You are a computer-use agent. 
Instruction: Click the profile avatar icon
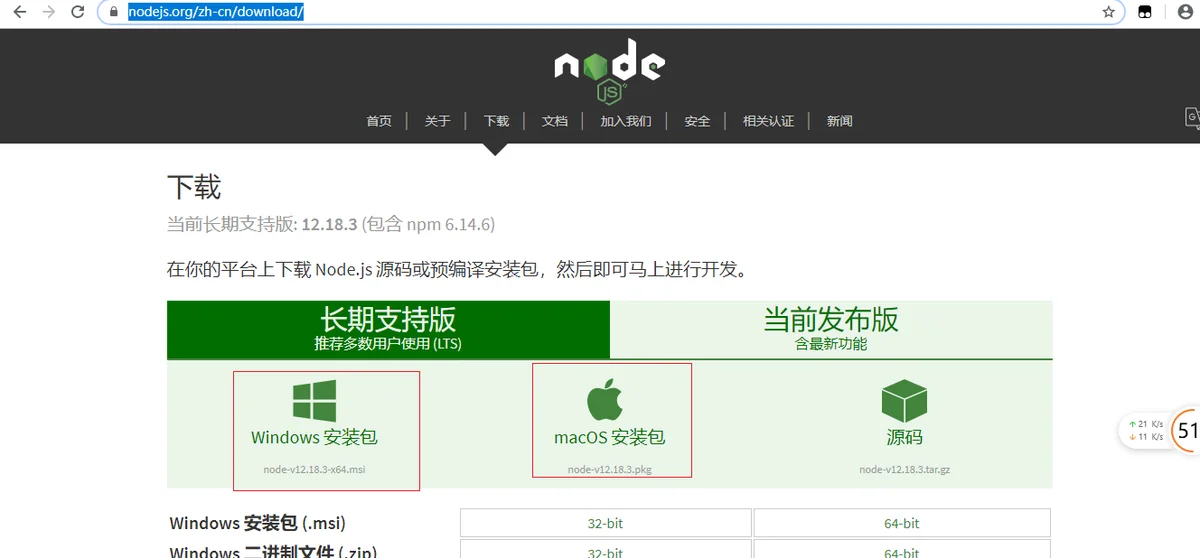point(1185,12)
